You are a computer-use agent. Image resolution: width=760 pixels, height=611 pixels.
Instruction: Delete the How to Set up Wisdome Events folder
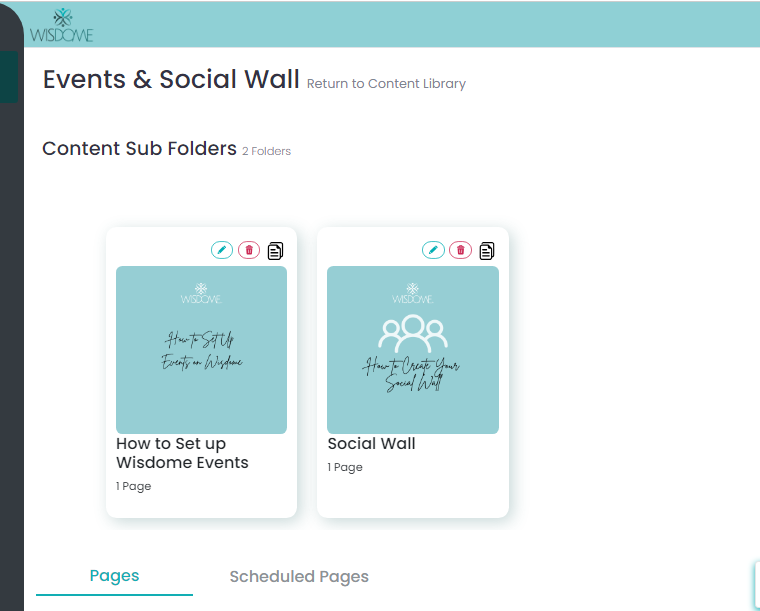click(x=249, y=250)
